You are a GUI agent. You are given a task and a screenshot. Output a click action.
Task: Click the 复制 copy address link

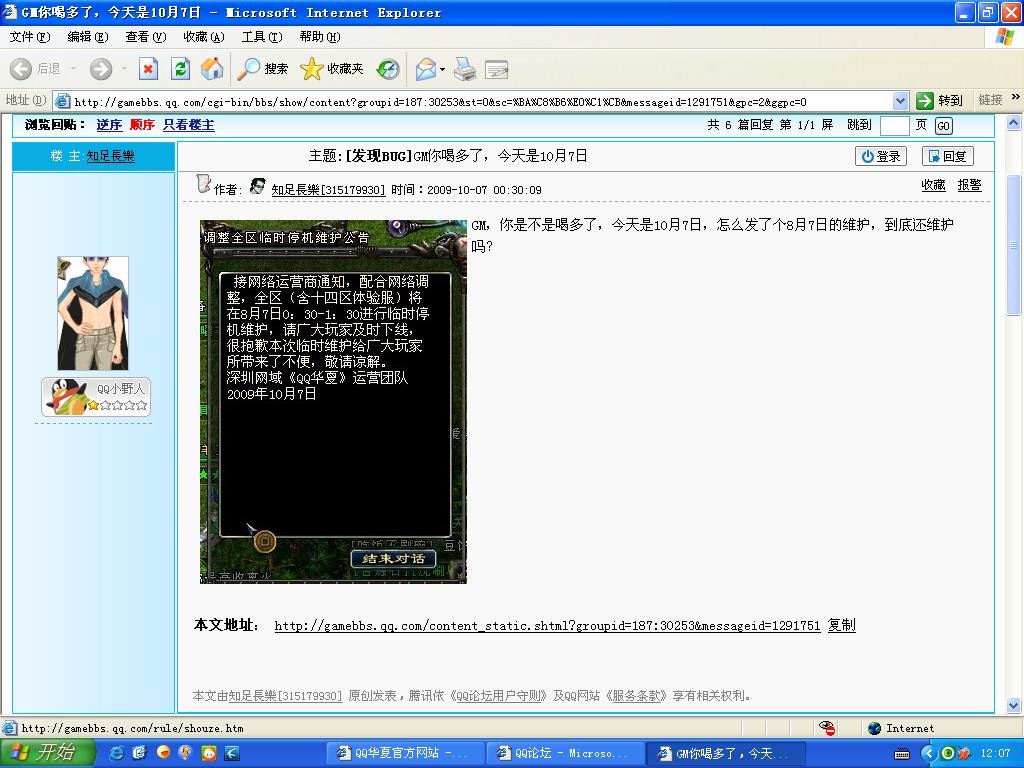pyautogui.click(x=842, y=625)
